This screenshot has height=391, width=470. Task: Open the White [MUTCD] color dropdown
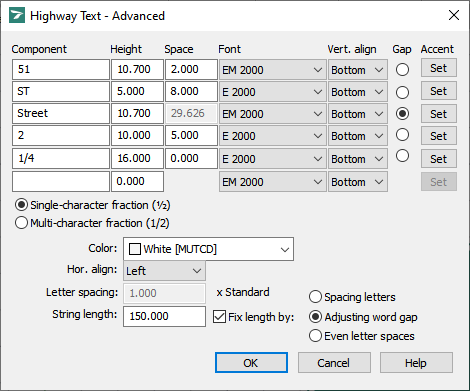click(x=208, y=249)
